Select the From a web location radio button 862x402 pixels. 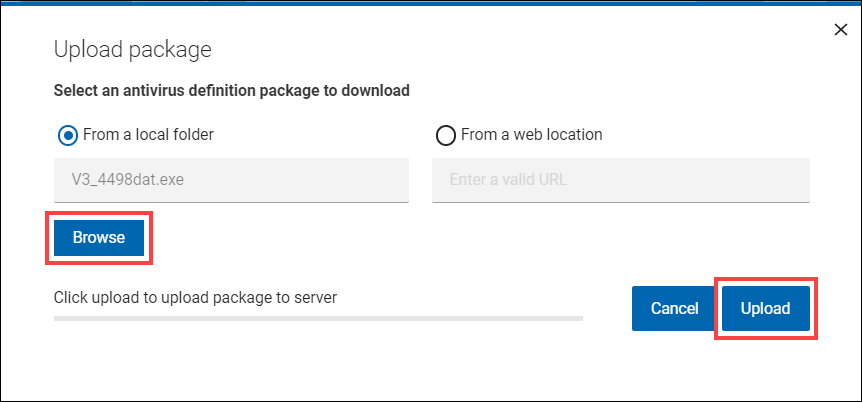(x=446, y=134)
